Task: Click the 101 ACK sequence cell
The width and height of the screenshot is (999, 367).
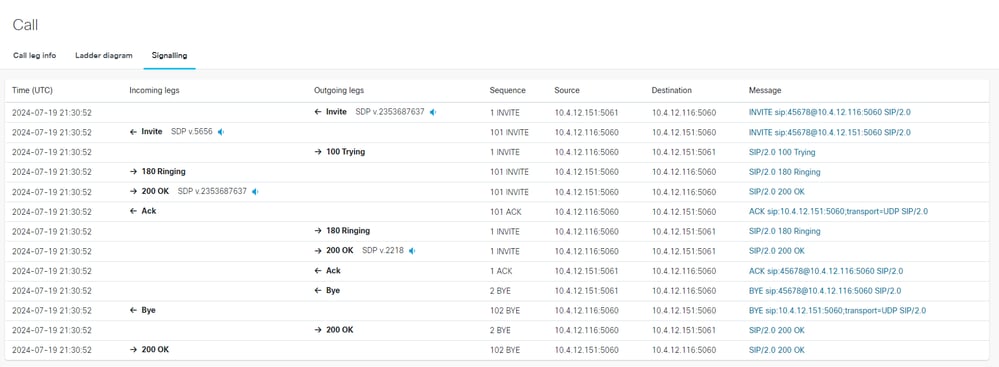Action: pyautogui.click(x=505, y=212)
